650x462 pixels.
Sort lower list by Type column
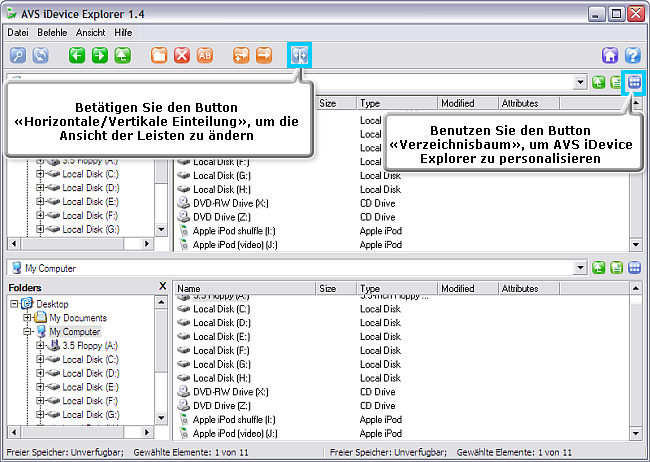click(x=397, y=288)
